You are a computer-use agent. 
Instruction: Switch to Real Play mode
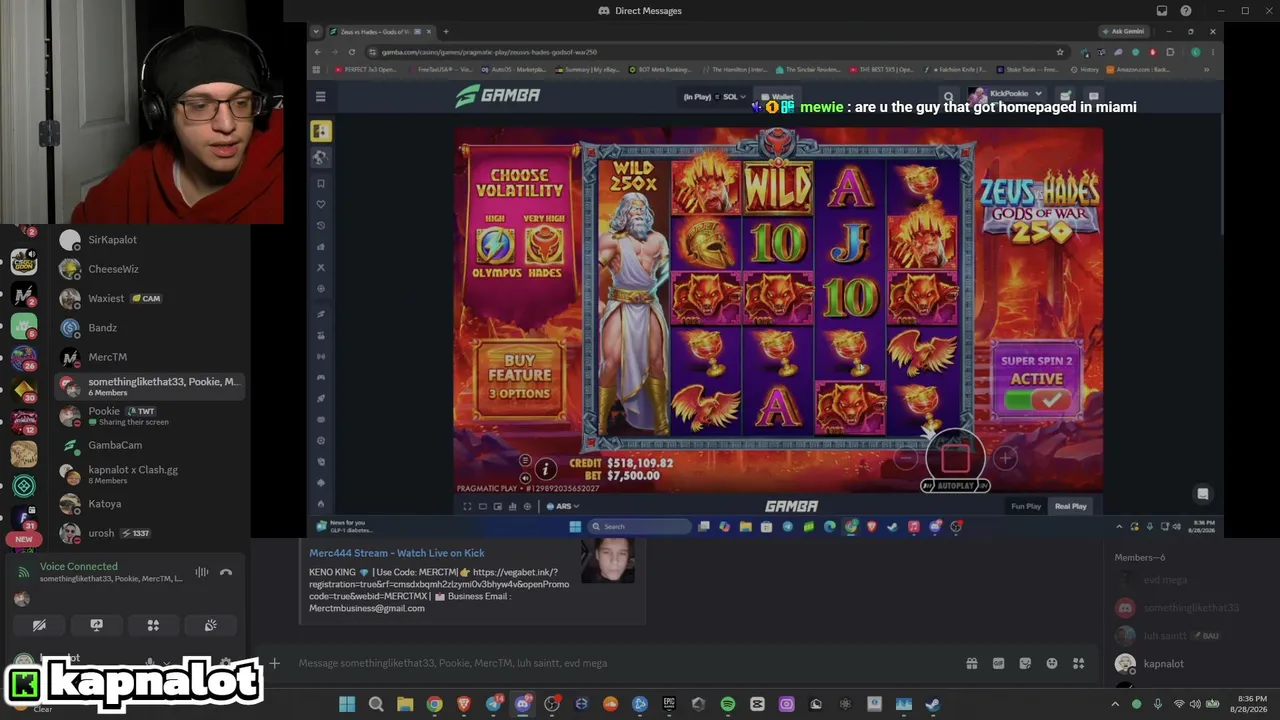[x=1070, y=506]
